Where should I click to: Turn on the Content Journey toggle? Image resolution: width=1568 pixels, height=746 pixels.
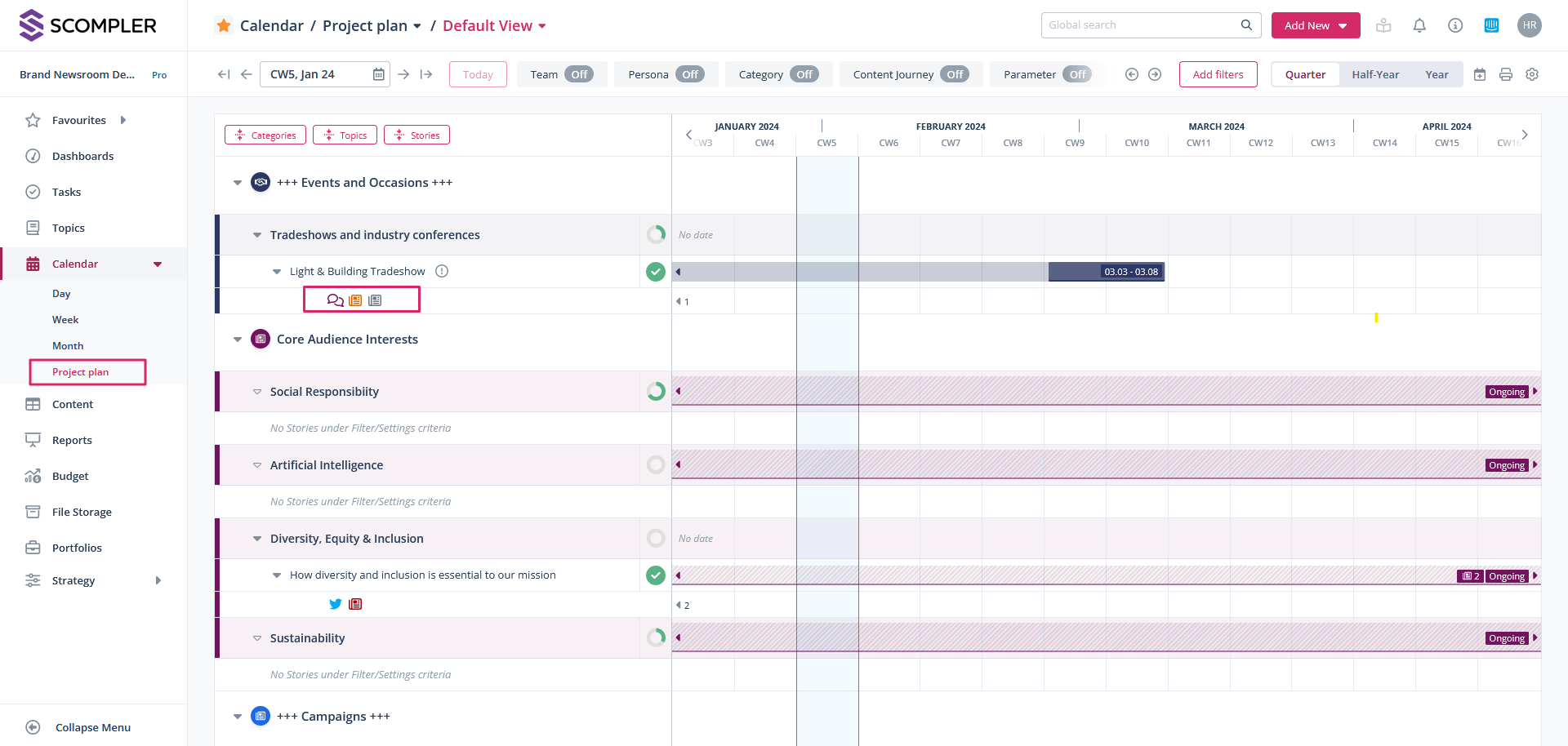954,74
